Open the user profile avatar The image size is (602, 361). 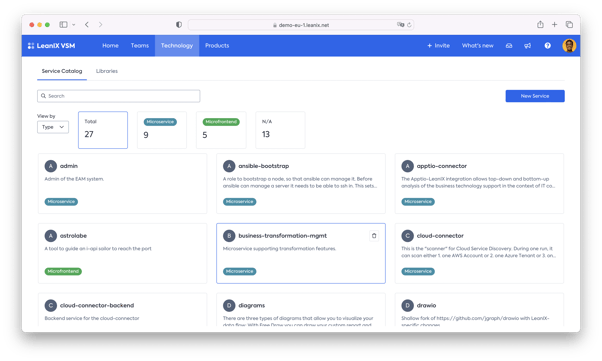(x=569, y=46)
